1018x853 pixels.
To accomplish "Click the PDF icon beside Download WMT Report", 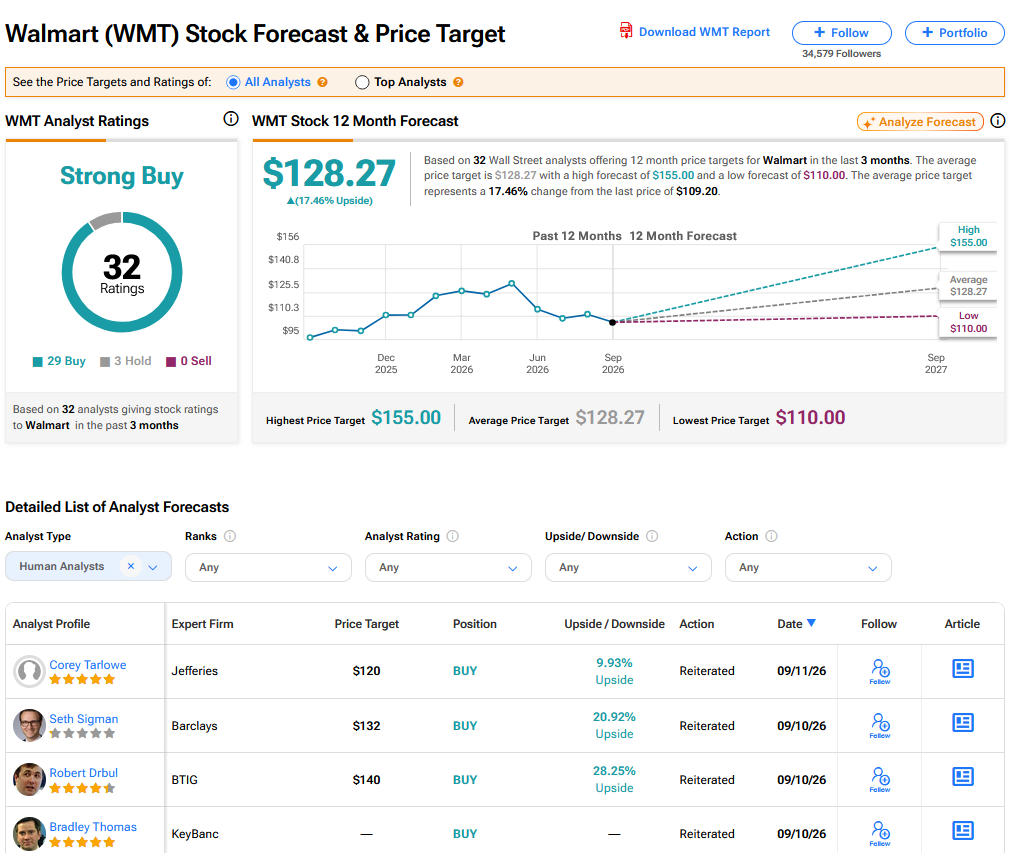I will pyautogui.click(x=626, y=31).
